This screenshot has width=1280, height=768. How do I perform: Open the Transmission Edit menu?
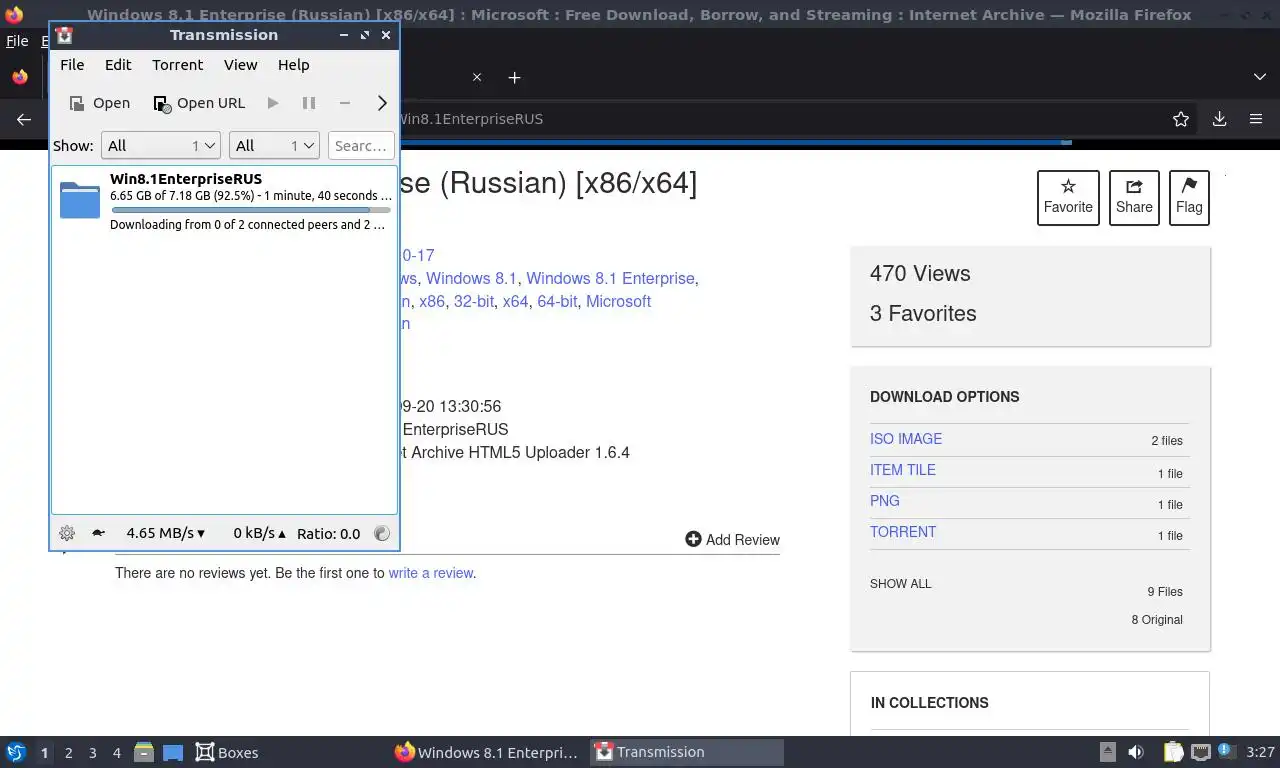point(118,65)
